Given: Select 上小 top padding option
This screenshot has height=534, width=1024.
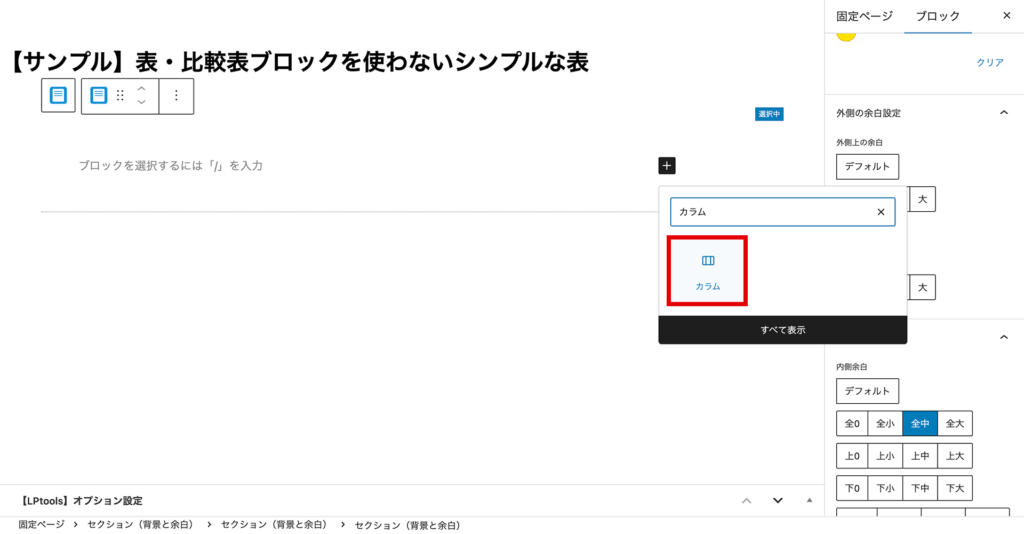Looking at the screenshot, I should pos(885,456).
